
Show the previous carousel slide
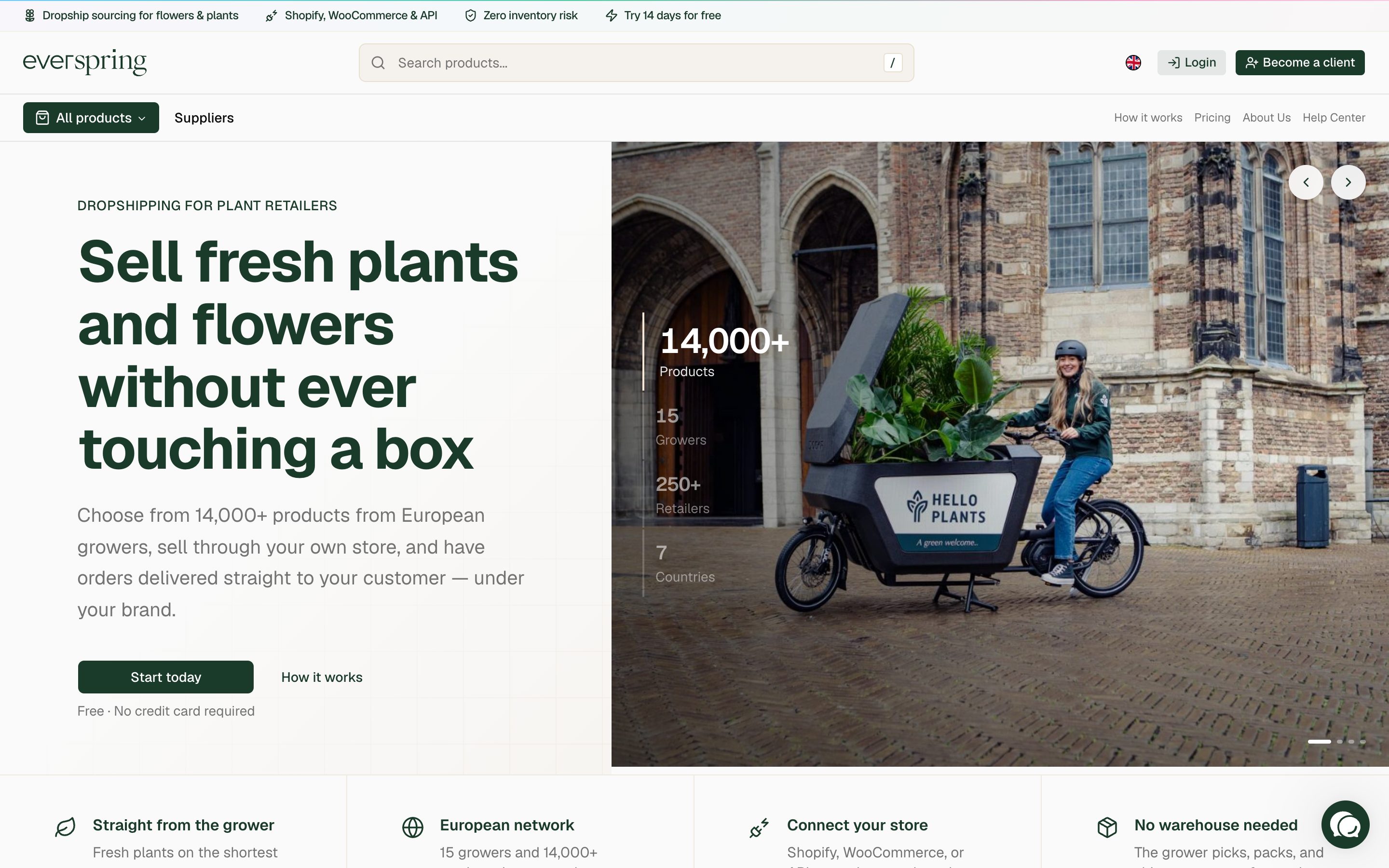pyautogui.click(x=1306, y=183)
